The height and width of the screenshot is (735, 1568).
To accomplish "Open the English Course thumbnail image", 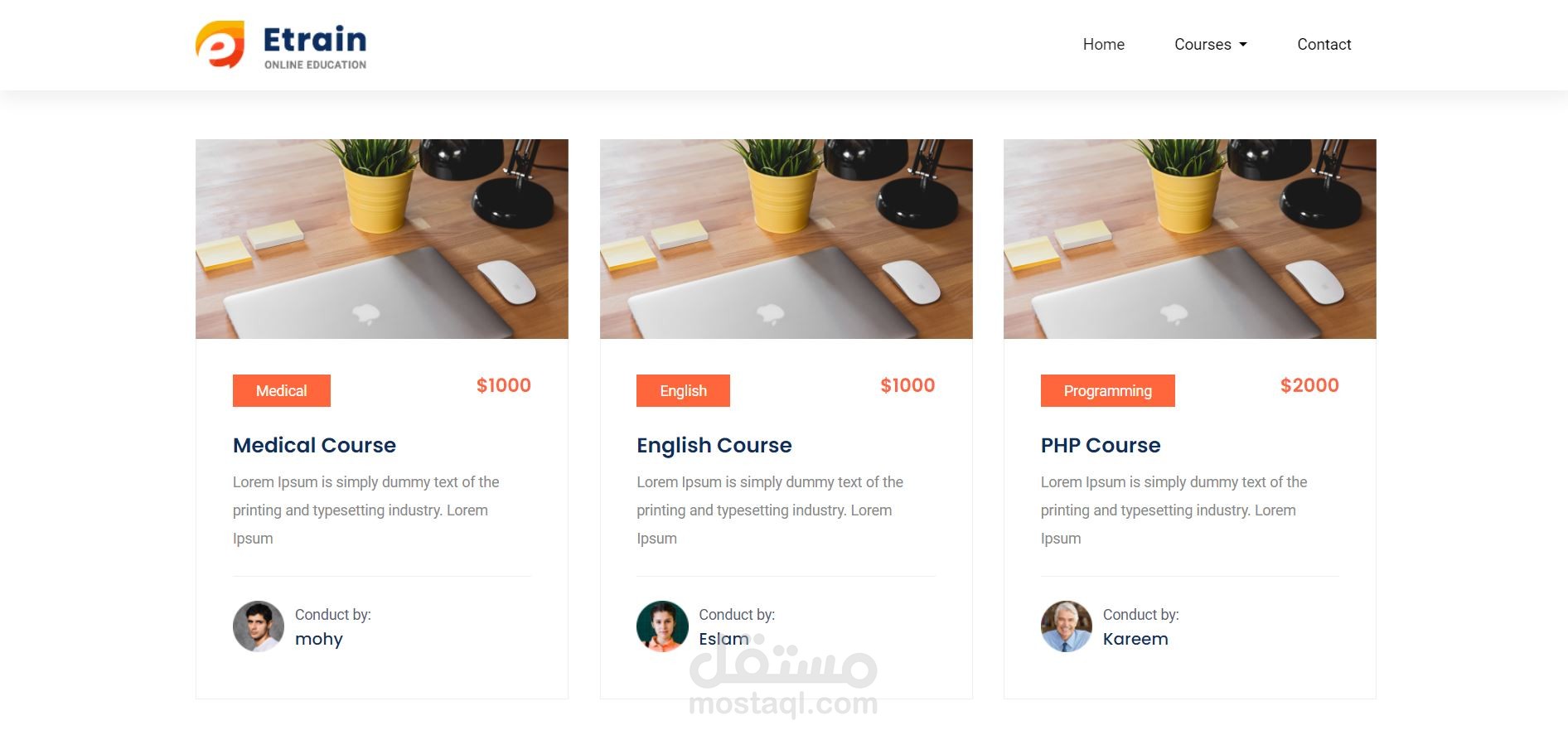I will (x=786, y=239).
